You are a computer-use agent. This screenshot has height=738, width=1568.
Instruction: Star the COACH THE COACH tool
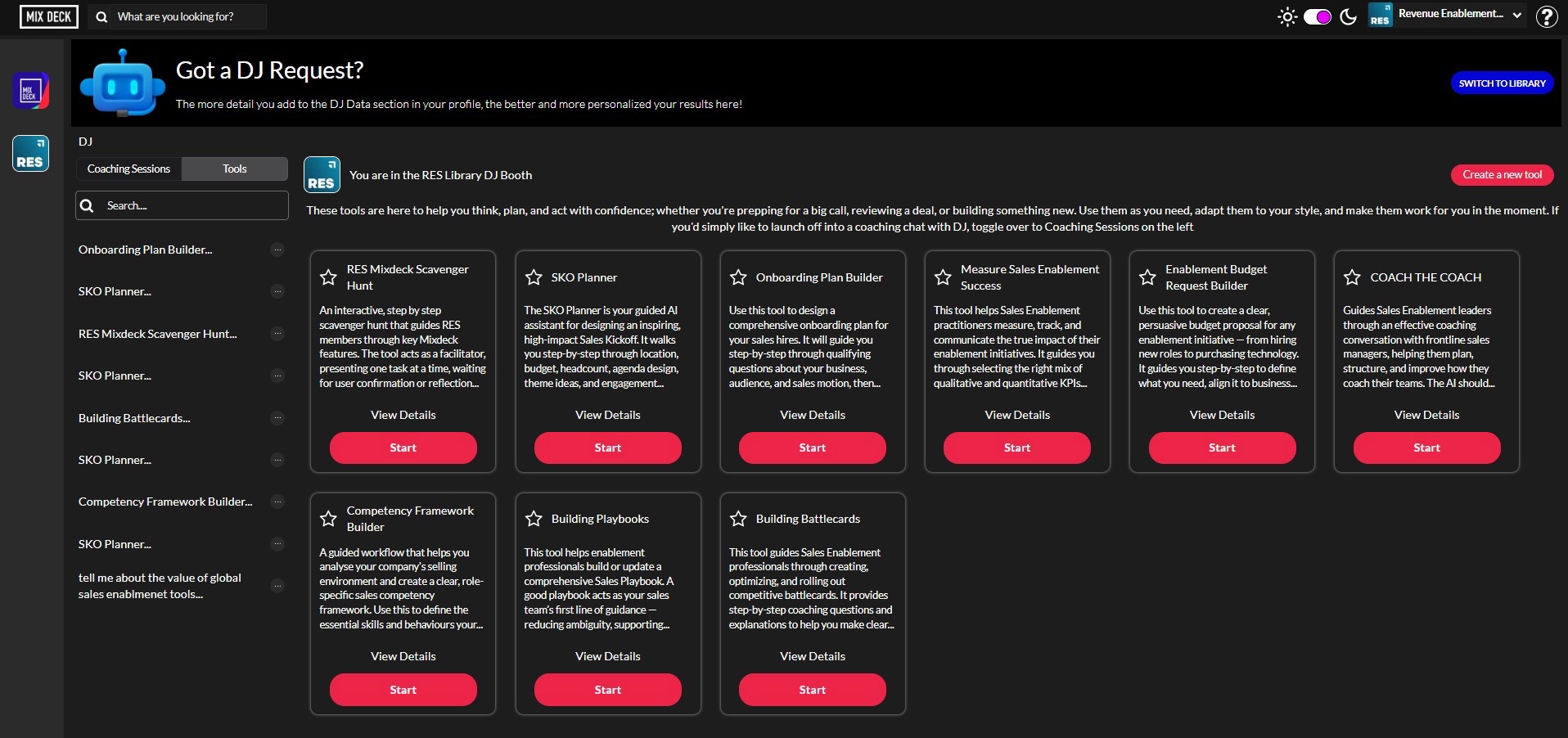tap(1352, 277)
